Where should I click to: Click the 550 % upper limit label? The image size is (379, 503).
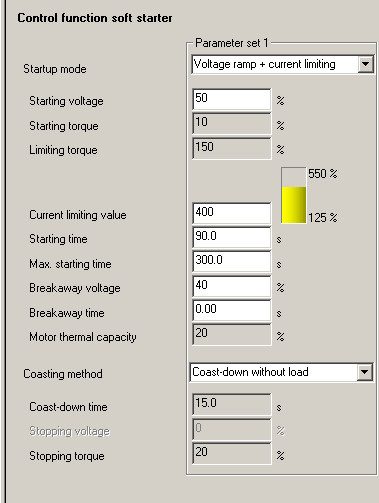pos(323,173)
